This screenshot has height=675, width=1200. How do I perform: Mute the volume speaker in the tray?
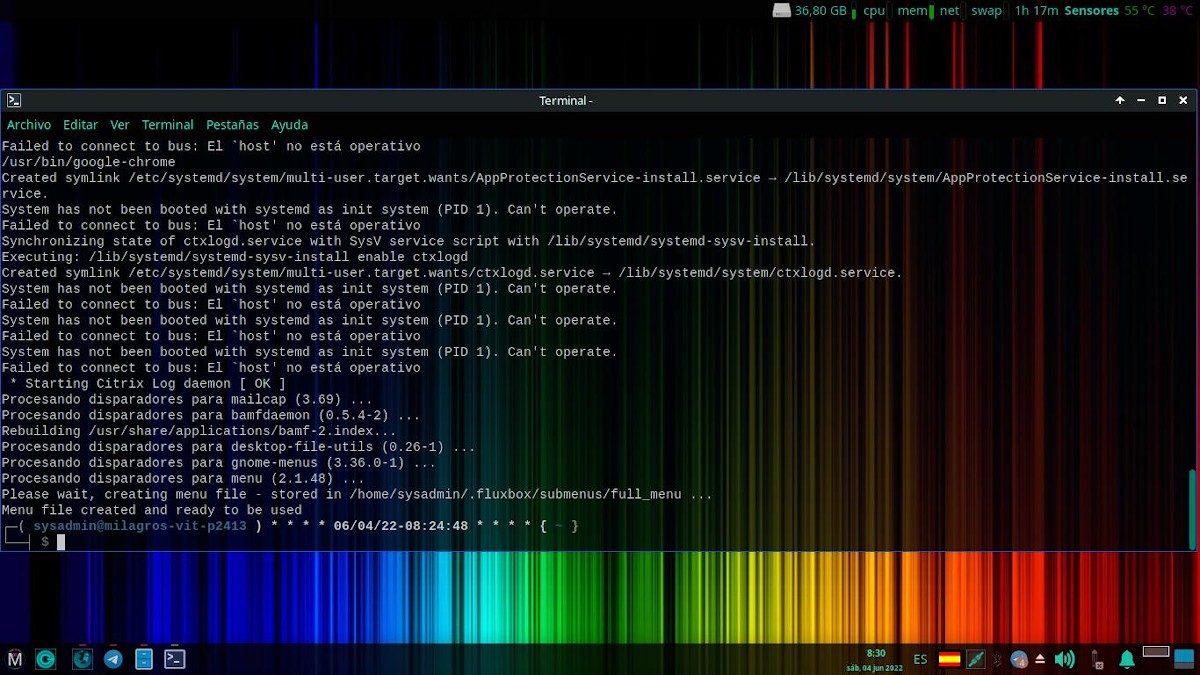(1064, 659)
